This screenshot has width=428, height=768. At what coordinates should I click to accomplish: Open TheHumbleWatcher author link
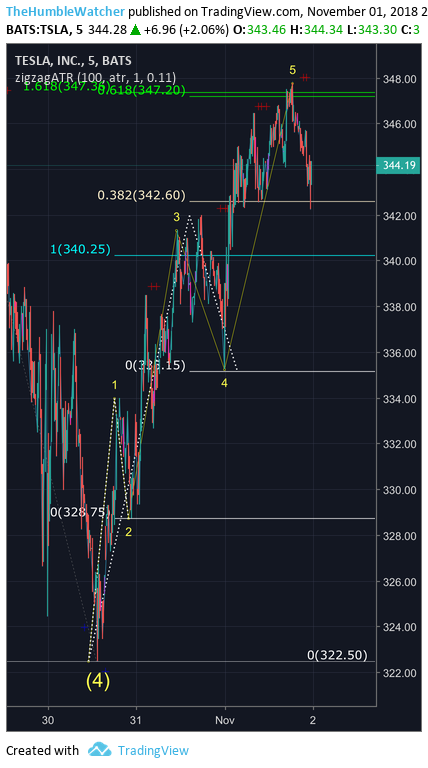pos(66,11)
